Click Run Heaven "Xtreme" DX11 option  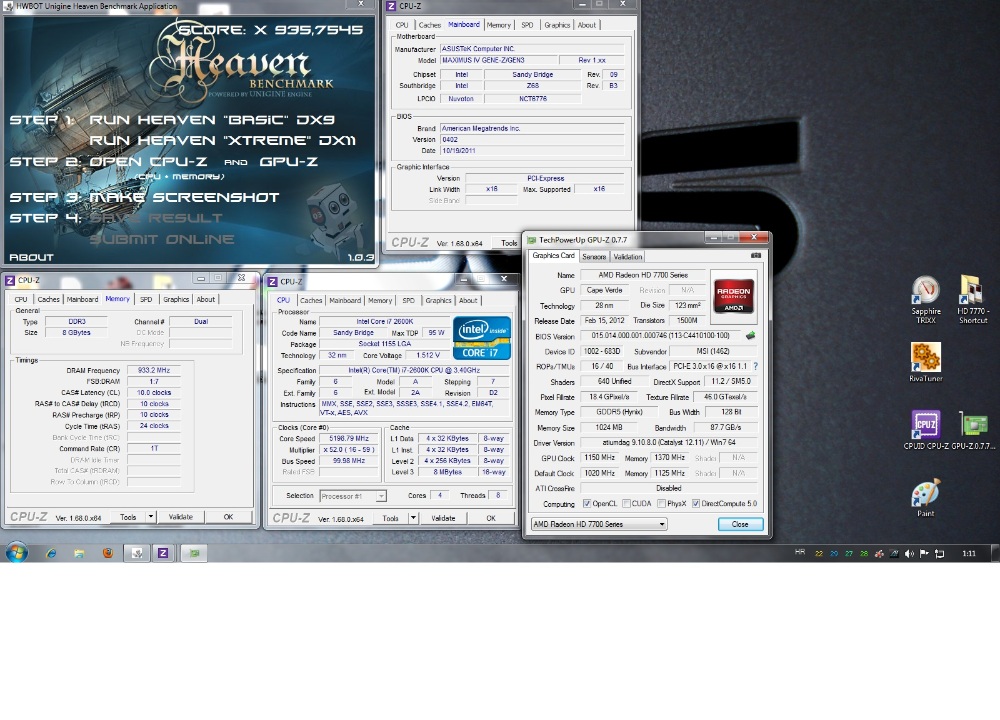[222, 140]
